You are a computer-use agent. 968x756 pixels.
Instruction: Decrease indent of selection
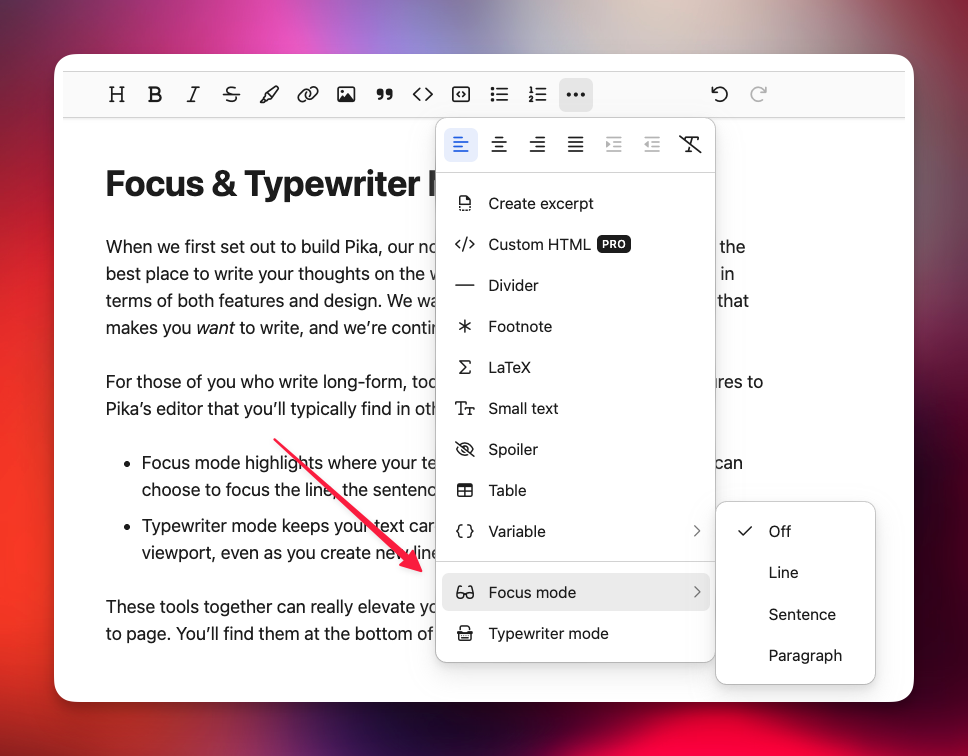(652, 144)
